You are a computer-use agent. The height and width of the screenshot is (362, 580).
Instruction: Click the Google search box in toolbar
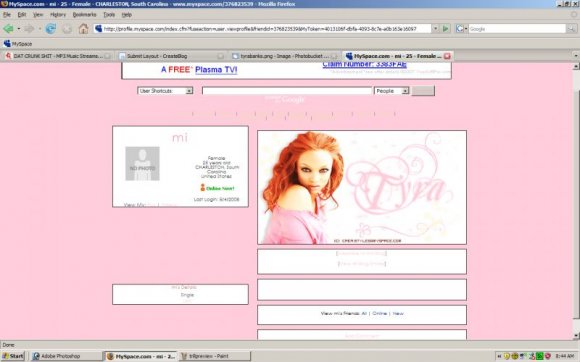[517, 29]
